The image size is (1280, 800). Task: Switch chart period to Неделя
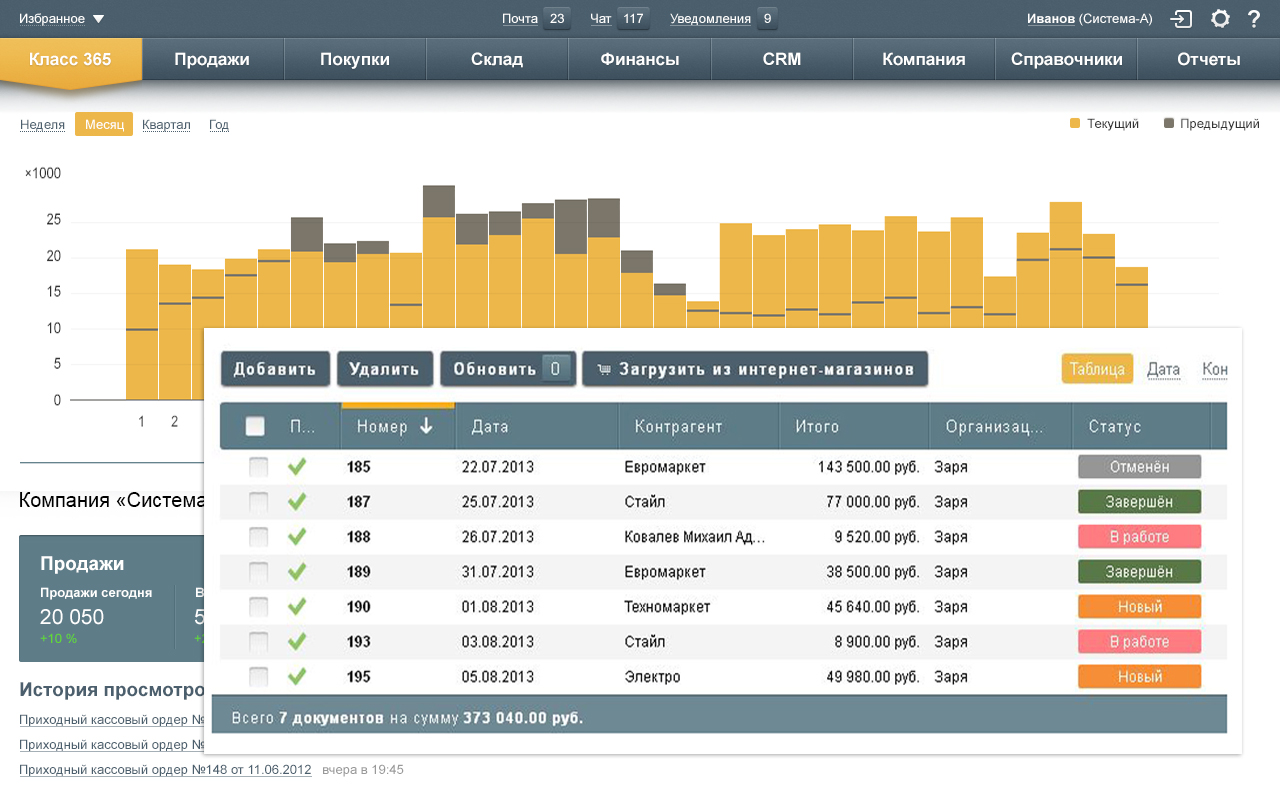point(42,125)
